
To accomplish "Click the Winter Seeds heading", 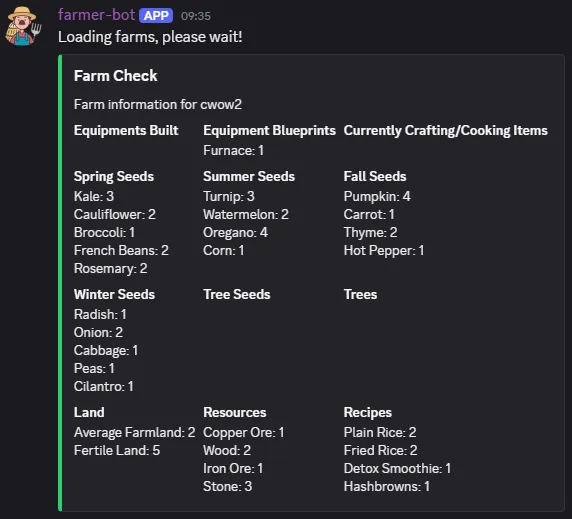I will click(x=114, y=294).
